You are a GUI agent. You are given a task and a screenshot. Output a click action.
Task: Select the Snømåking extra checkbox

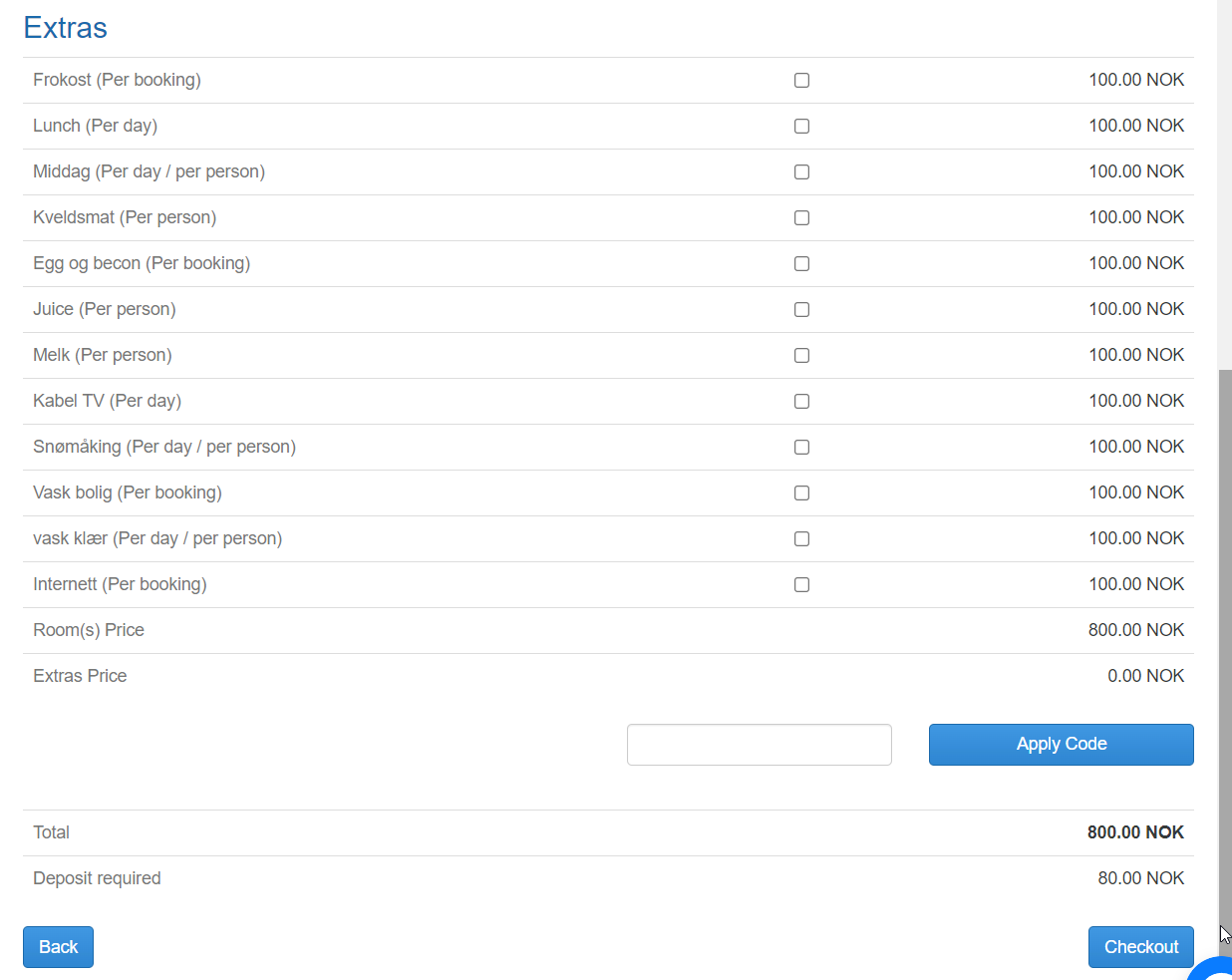tap(801, 448)
